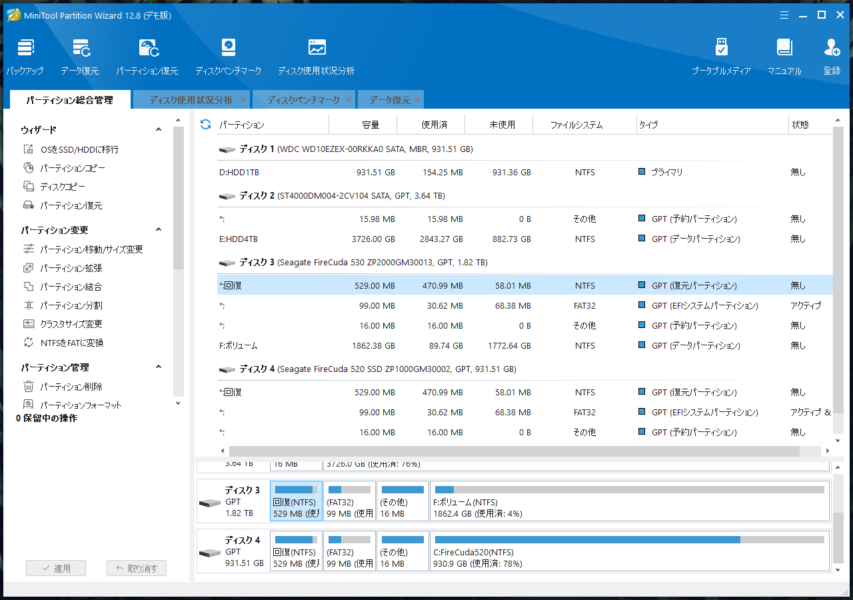The image size is (853, 600).
Task: Collapse the パーティション管理 section
Action: [x=158, y=367]
